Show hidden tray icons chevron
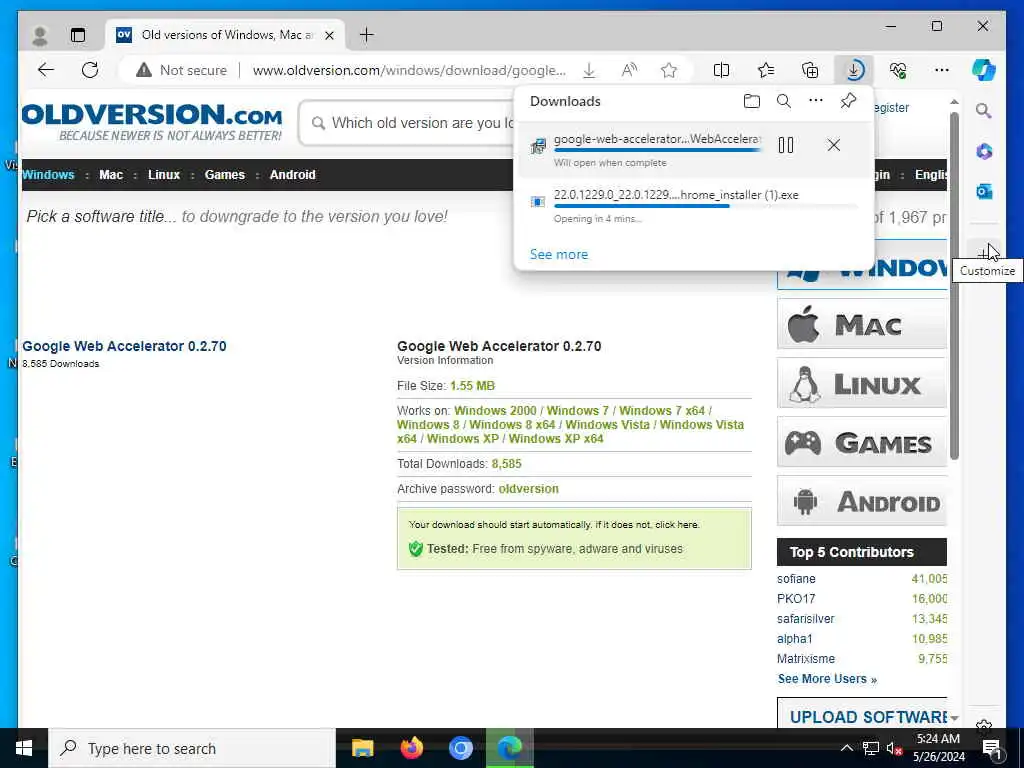1024x768 pixels. (x=846, y=748)
